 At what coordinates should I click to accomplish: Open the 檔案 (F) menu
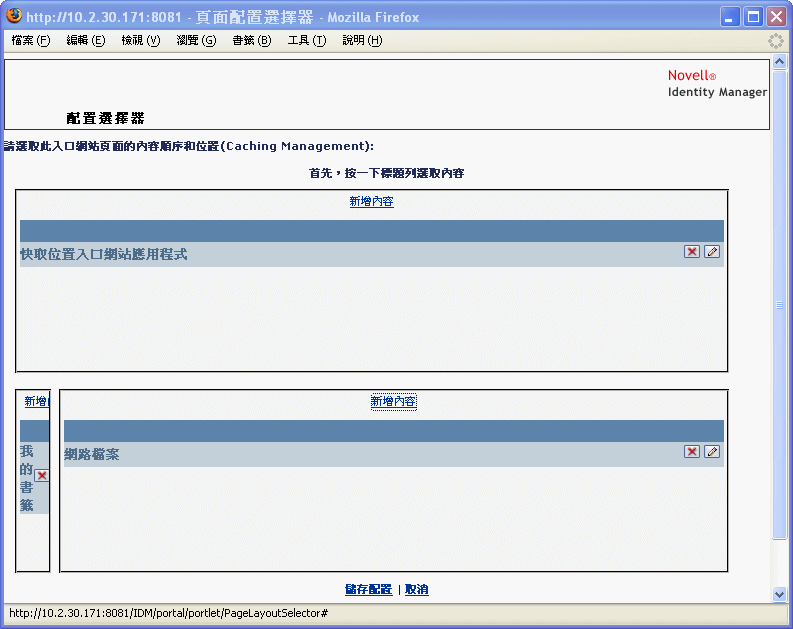[x=31, y=40]
